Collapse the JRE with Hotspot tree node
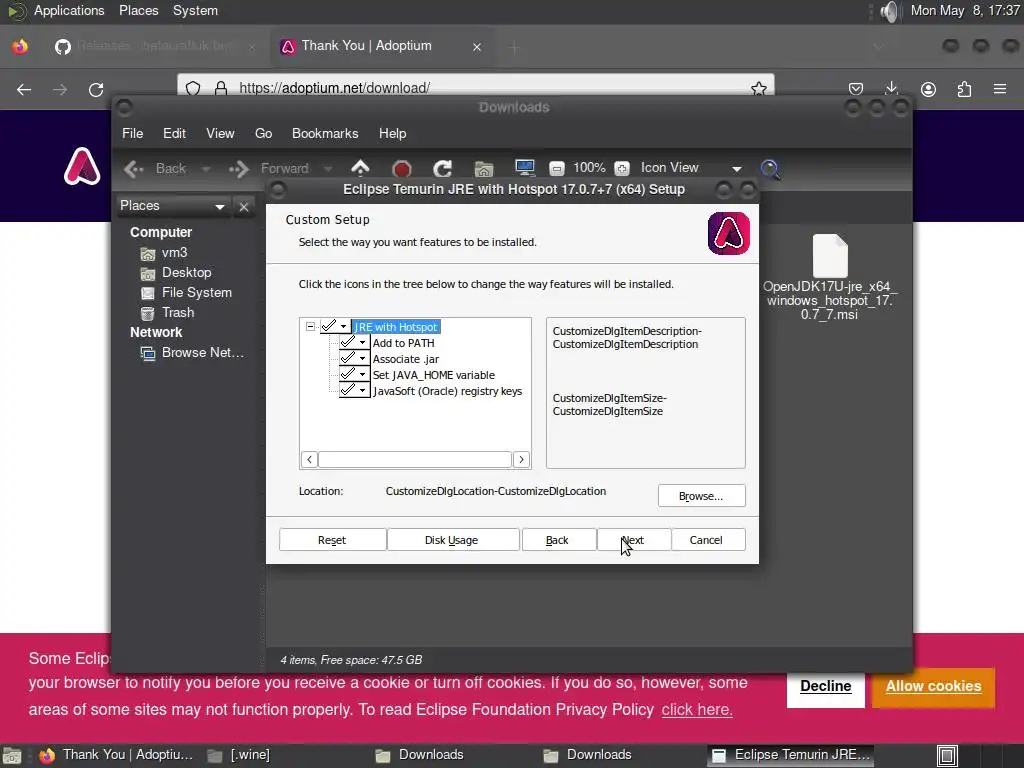 tap(310, 327)
